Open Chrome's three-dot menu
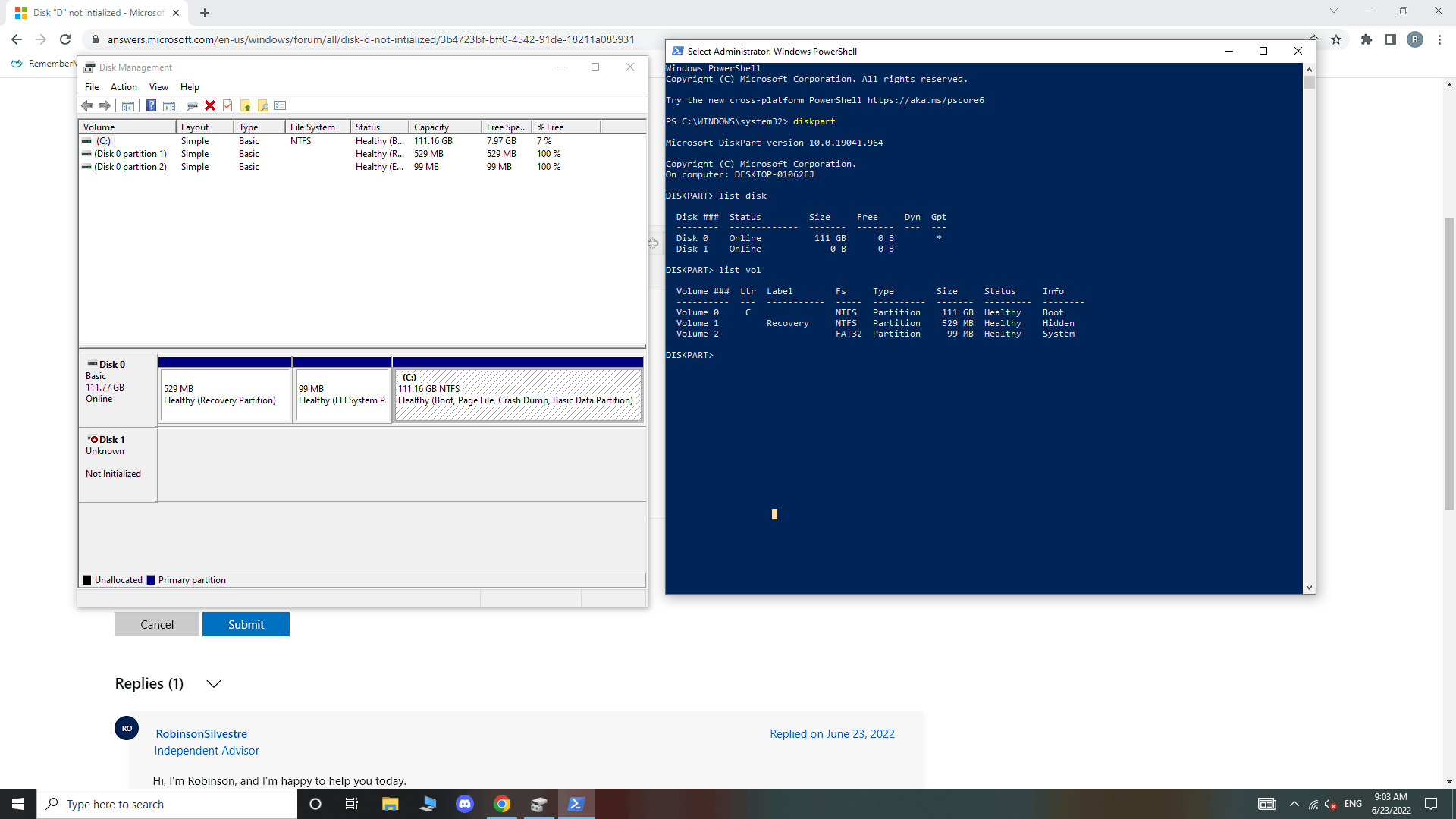Viewport: 1456px width, 819px height. point(1439,39)
